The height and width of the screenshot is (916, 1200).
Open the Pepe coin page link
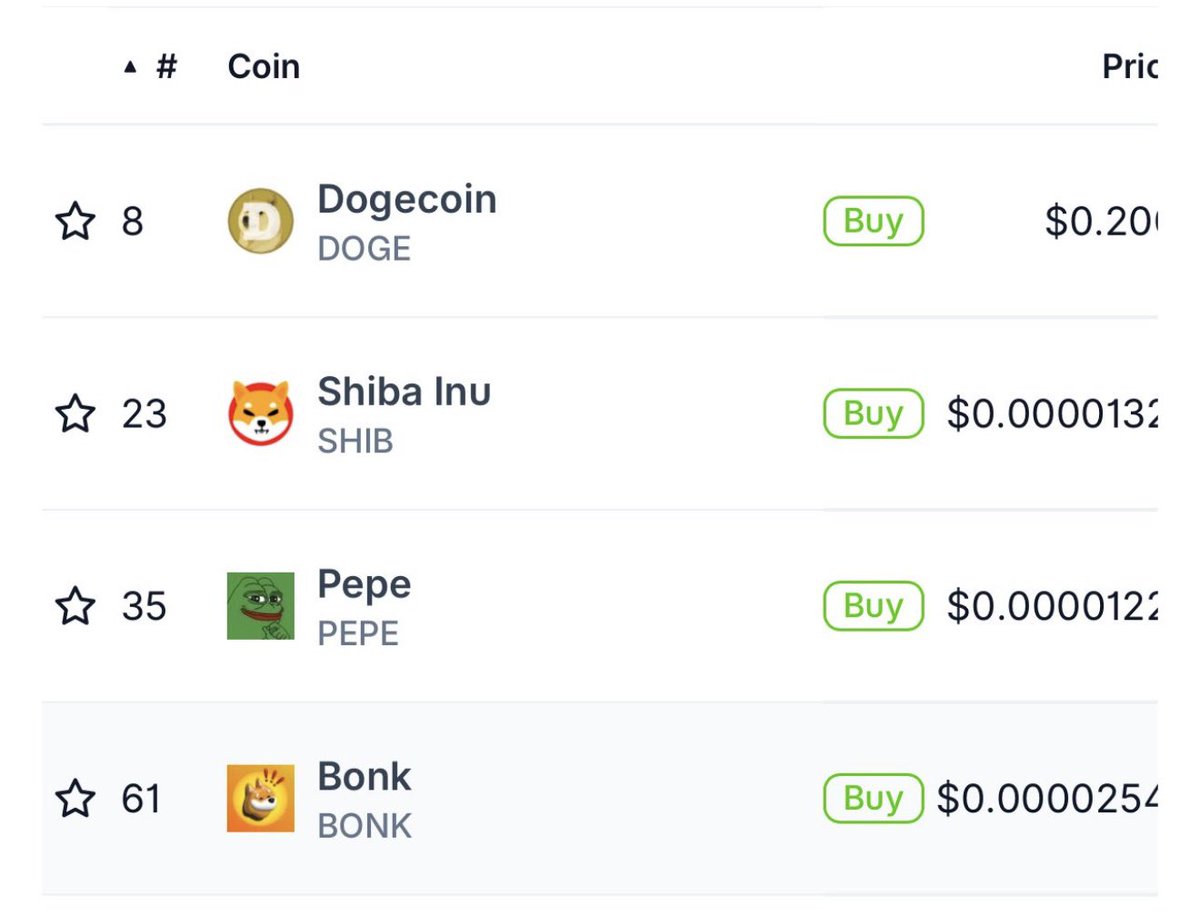pos(364,586)
